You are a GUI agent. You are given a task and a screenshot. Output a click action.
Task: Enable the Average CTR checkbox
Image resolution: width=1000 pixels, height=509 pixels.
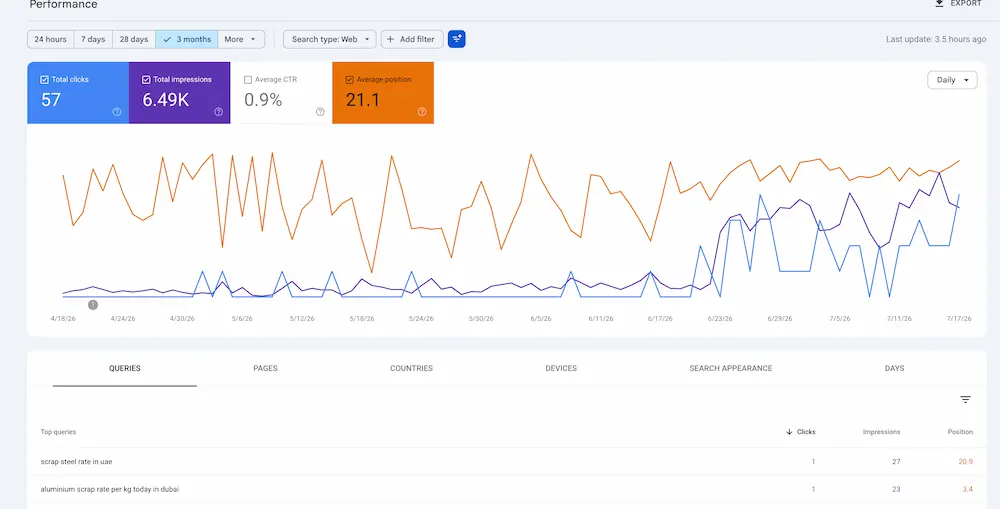[x=248, y=80]
